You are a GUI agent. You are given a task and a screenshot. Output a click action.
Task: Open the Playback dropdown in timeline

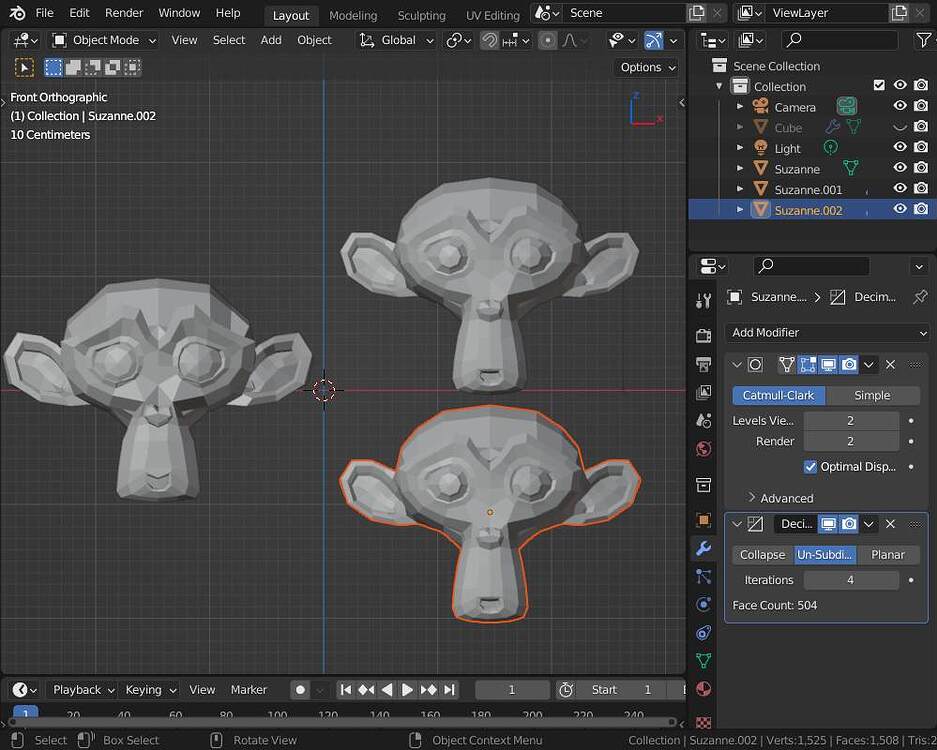coord(82,690)
